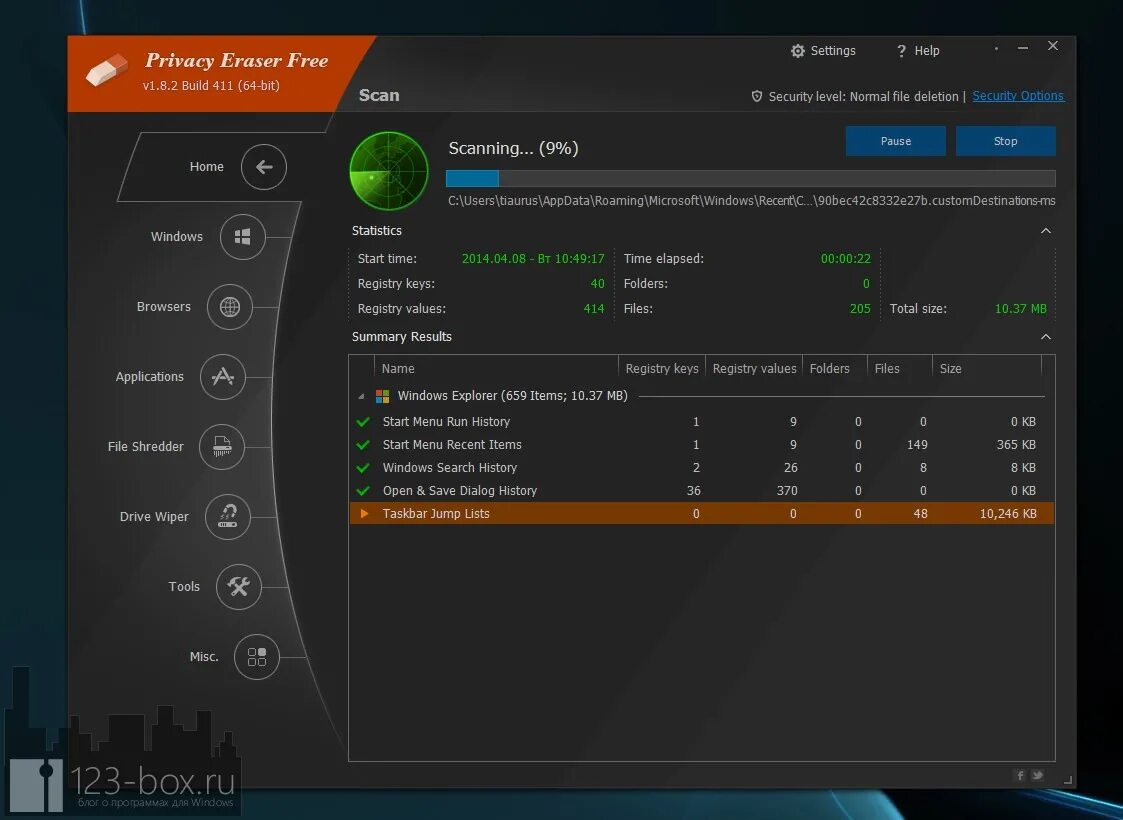Select the Taskbar Jump Lists row

tap(701, 513)
